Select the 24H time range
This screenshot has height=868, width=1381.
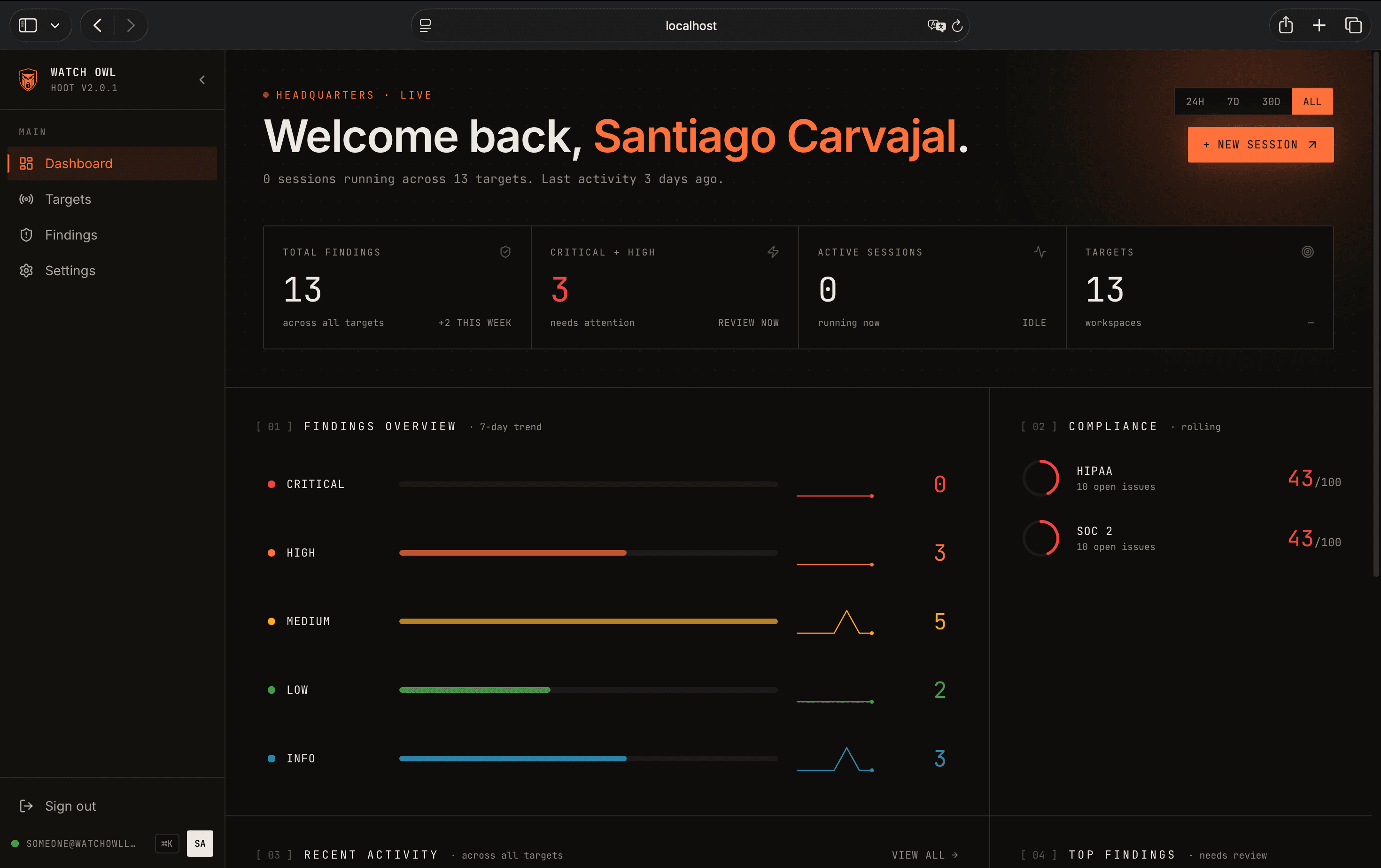[1195, 101]
